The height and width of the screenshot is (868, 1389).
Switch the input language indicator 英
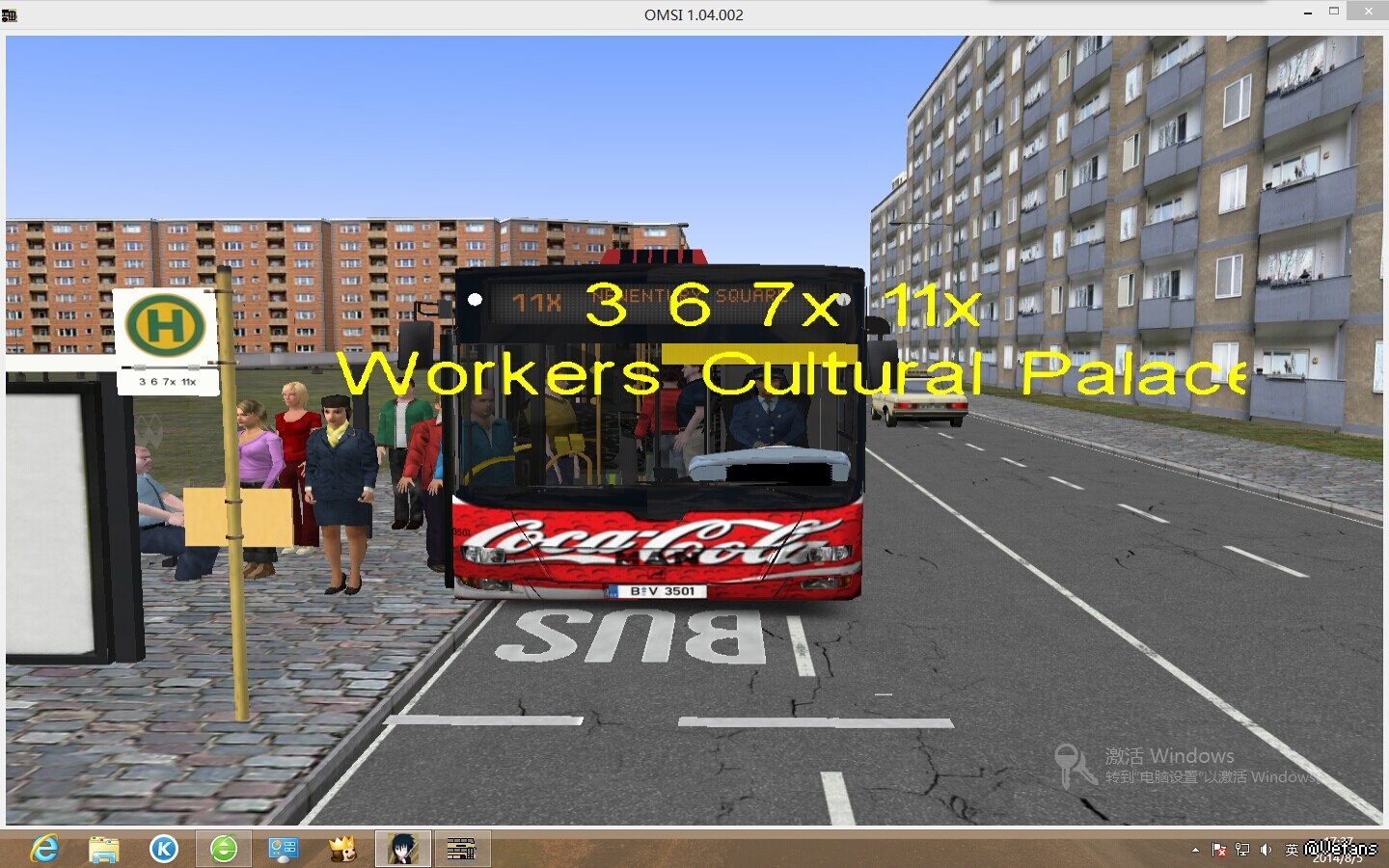tap(1292, 850)
